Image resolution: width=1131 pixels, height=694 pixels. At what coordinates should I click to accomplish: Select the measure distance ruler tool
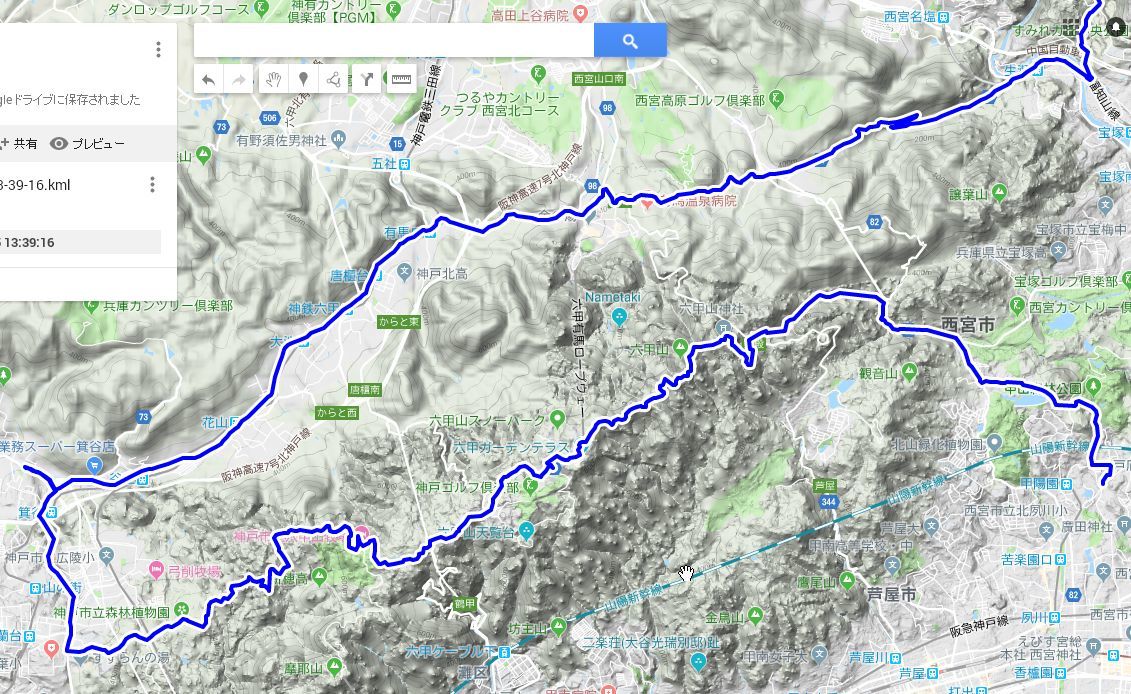pyautogui.click(x=401, y=79)
